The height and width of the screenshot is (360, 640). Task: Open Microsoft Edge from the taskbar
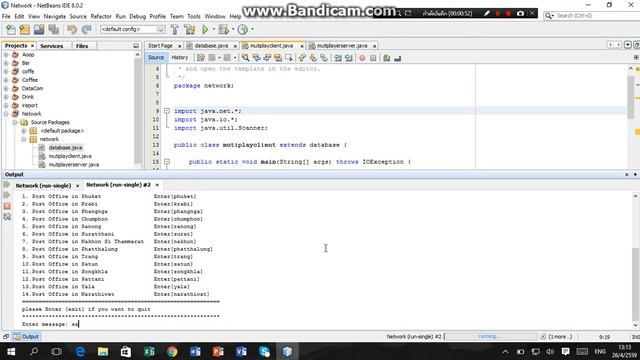pos(80,351)
